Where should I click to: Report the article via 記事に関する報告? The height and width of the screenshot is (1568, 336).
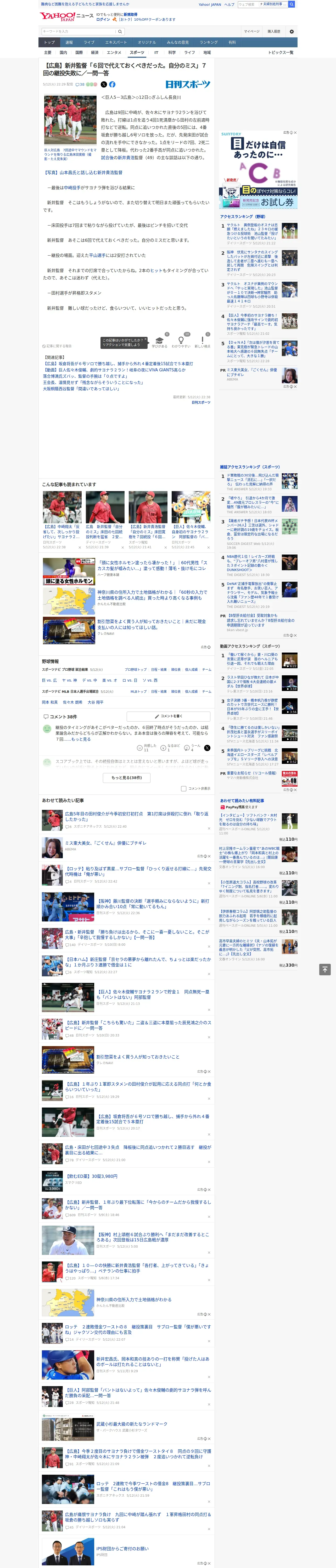pos(57,346)
